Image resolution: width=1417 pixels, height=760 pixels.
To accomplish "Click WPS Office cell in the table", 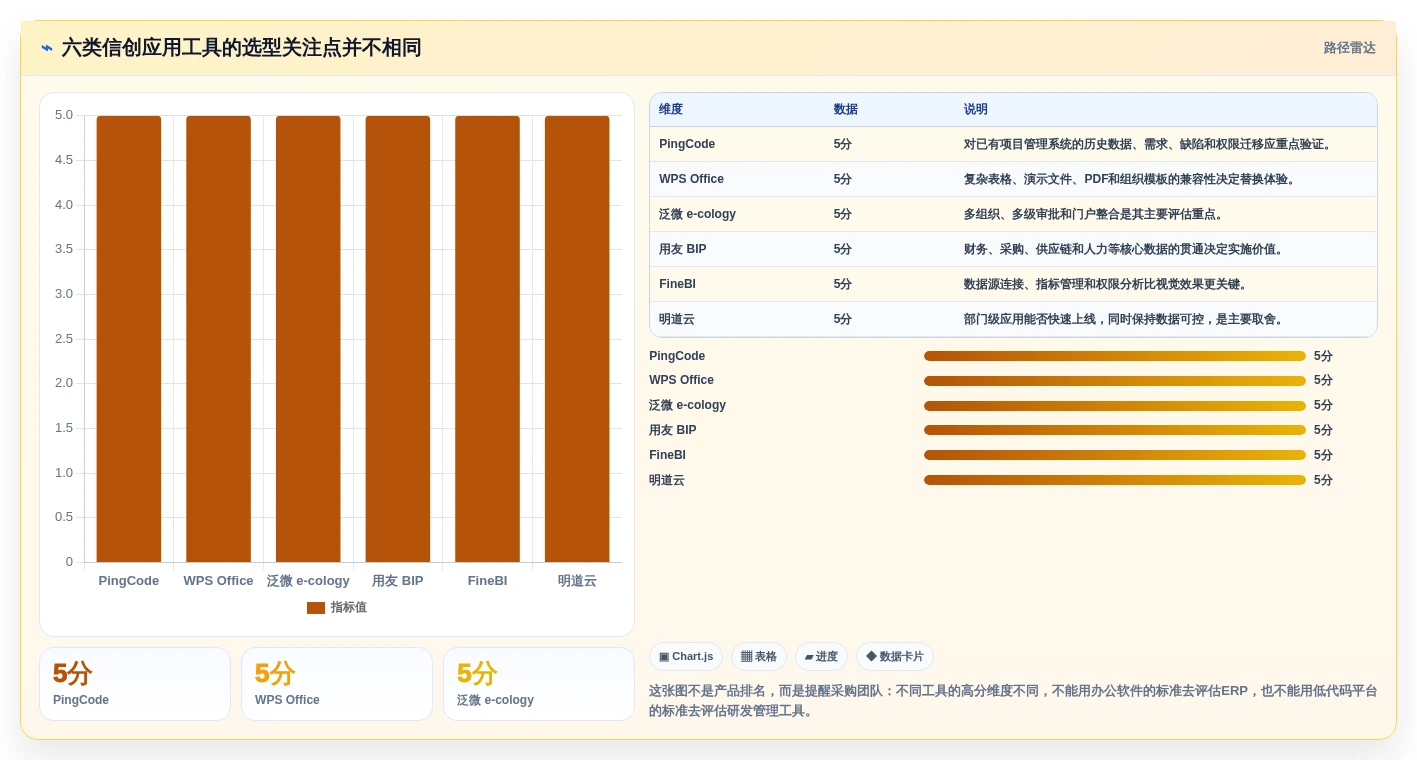I will coord(691,179).
